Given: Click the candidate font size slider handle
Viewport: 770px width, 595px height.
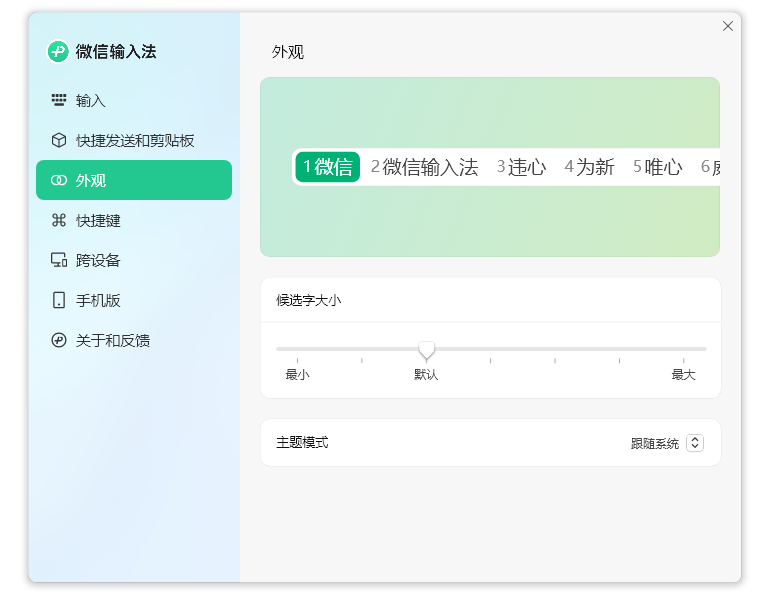Looking at the screenshot, I should pos(427,349).
